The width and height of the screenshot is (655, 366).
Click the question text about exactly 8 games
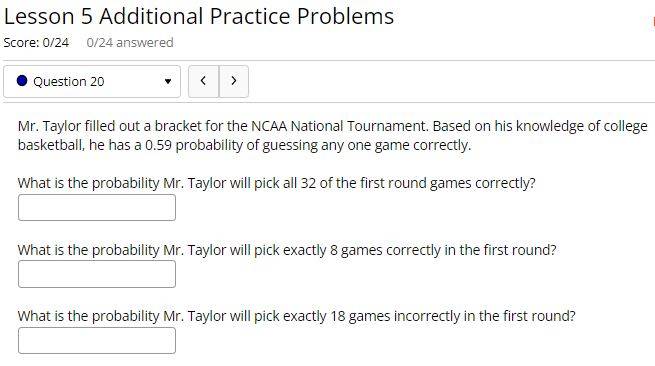pyautogui.click(x=287, y=250)
